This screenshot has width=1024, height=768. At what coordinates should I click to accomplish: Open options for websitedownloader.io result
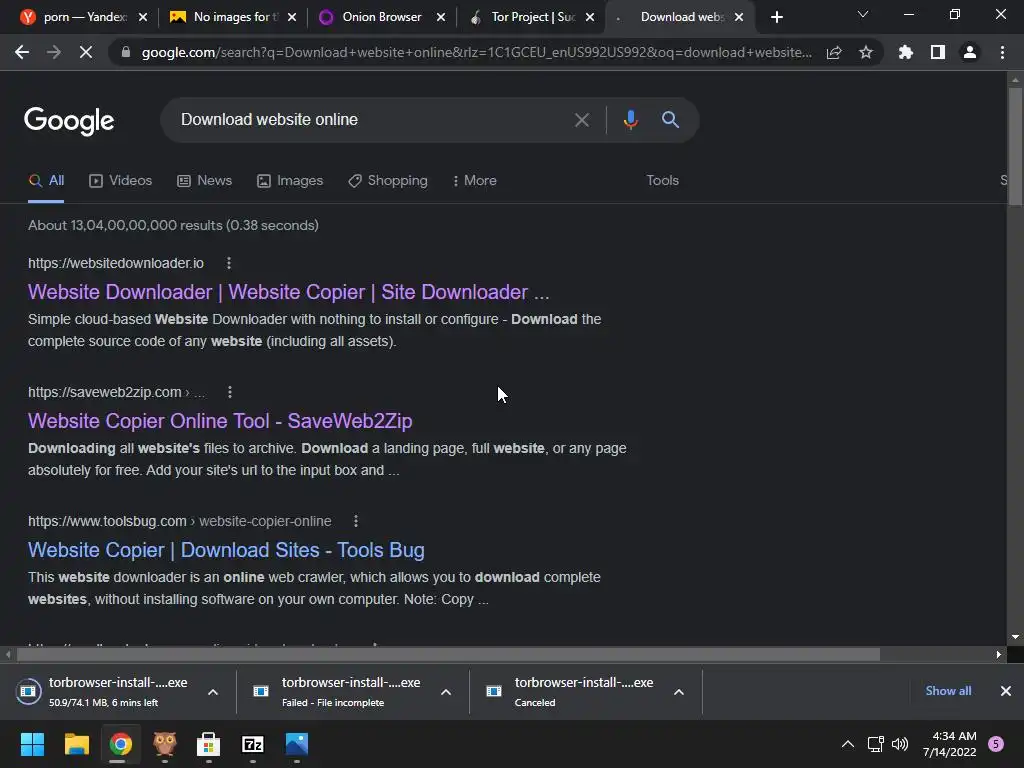pyautogui.click(x=229, y=263)
